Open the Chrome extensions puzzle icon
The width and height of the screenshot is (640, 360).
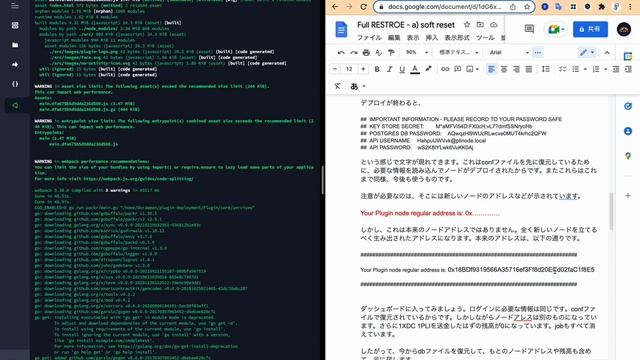pos(601,7)
